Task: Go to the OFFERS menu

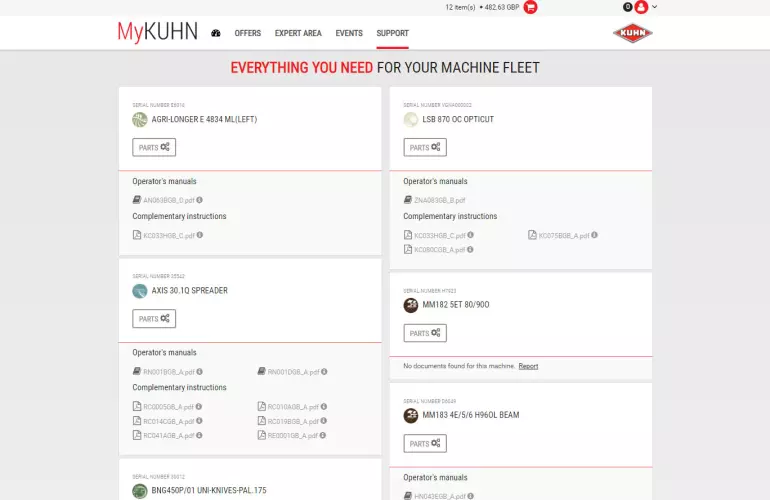Action: pyautogui.click(x=248, y=33)
